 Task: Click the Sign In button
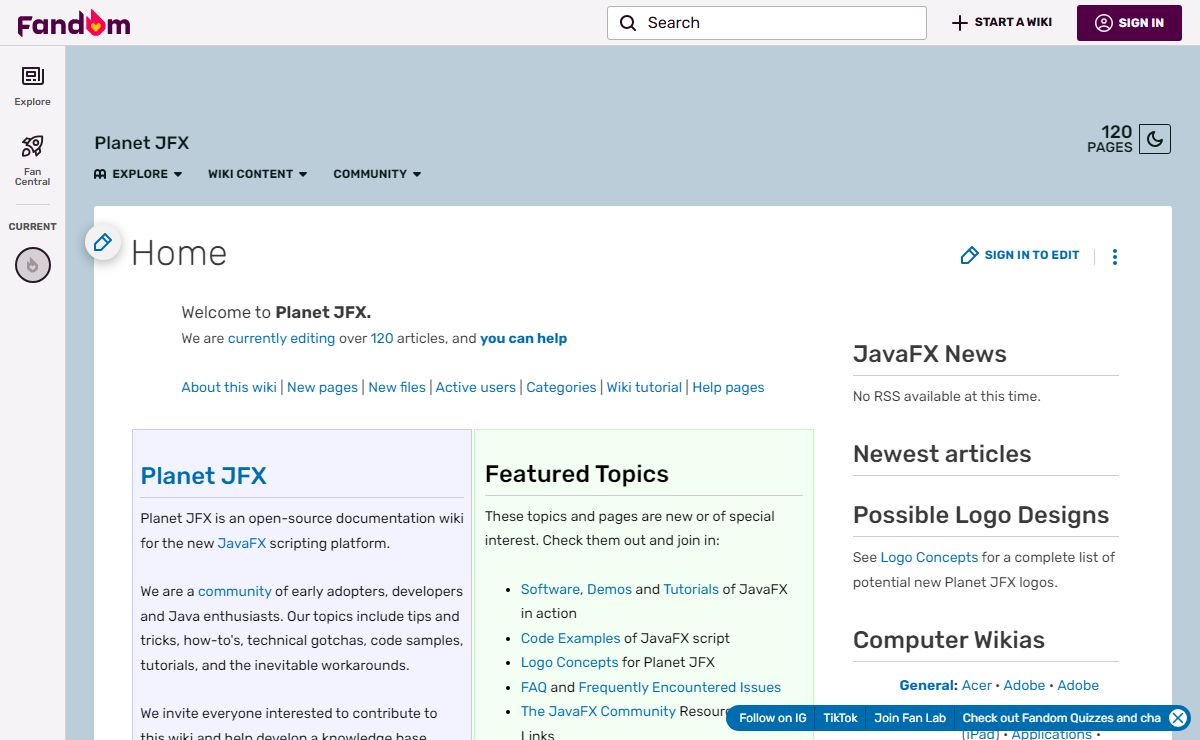[x=1129, y=23]
